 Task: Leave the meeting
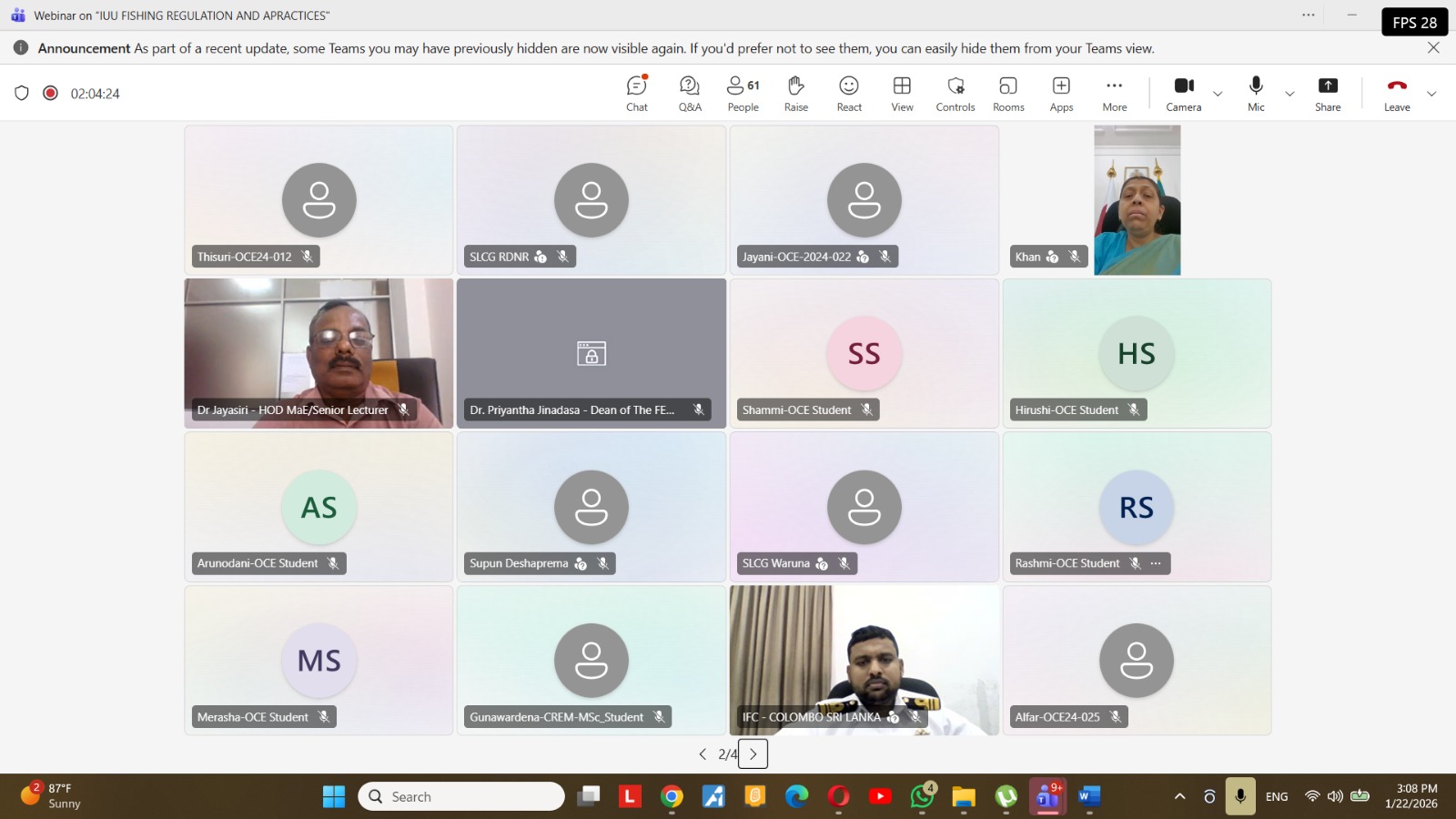1397,91
